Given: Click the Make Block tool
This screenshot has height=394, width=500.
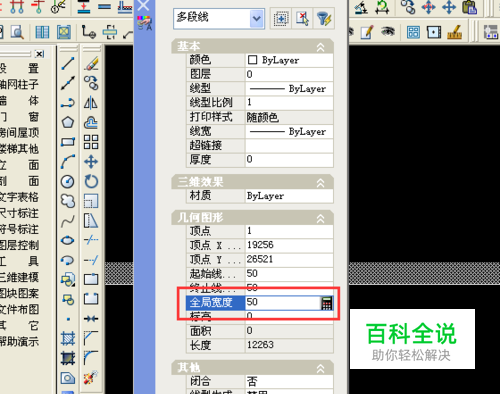Looking at the screenshot, I should coord(68,299).
